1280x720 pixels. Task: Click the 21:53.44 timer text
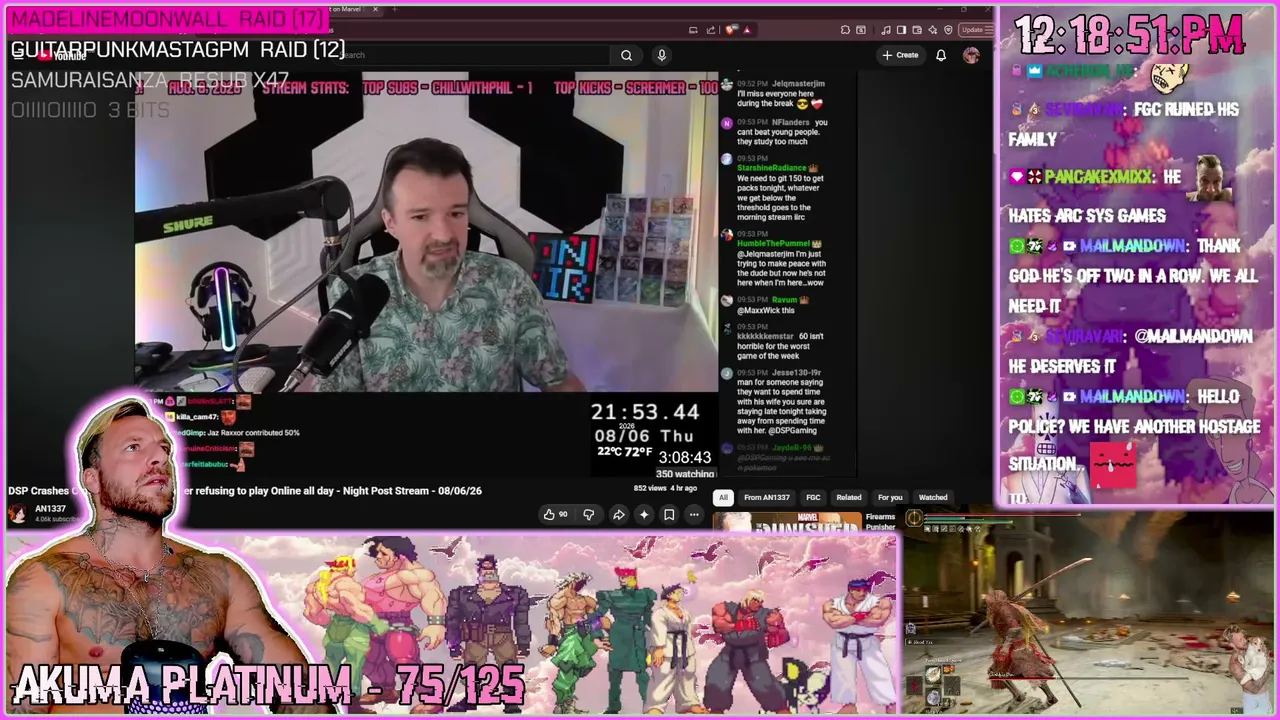[645, 412]
